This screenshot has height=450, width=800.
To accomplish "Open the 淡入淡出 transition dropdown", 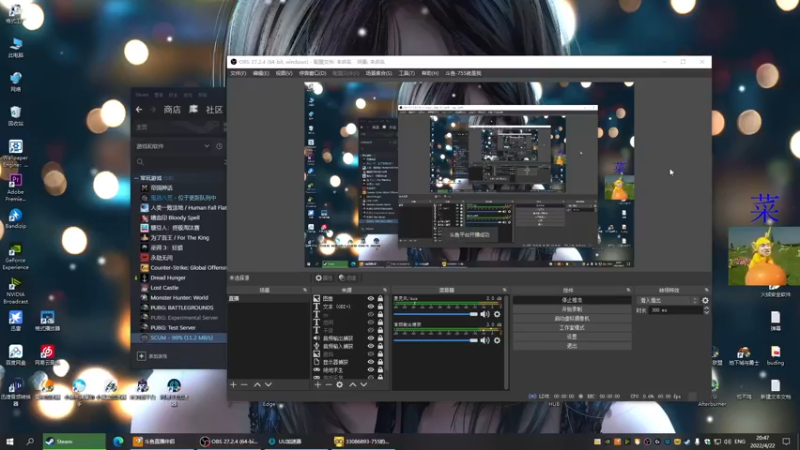I will pyautogui.click(x=667, y=301).
